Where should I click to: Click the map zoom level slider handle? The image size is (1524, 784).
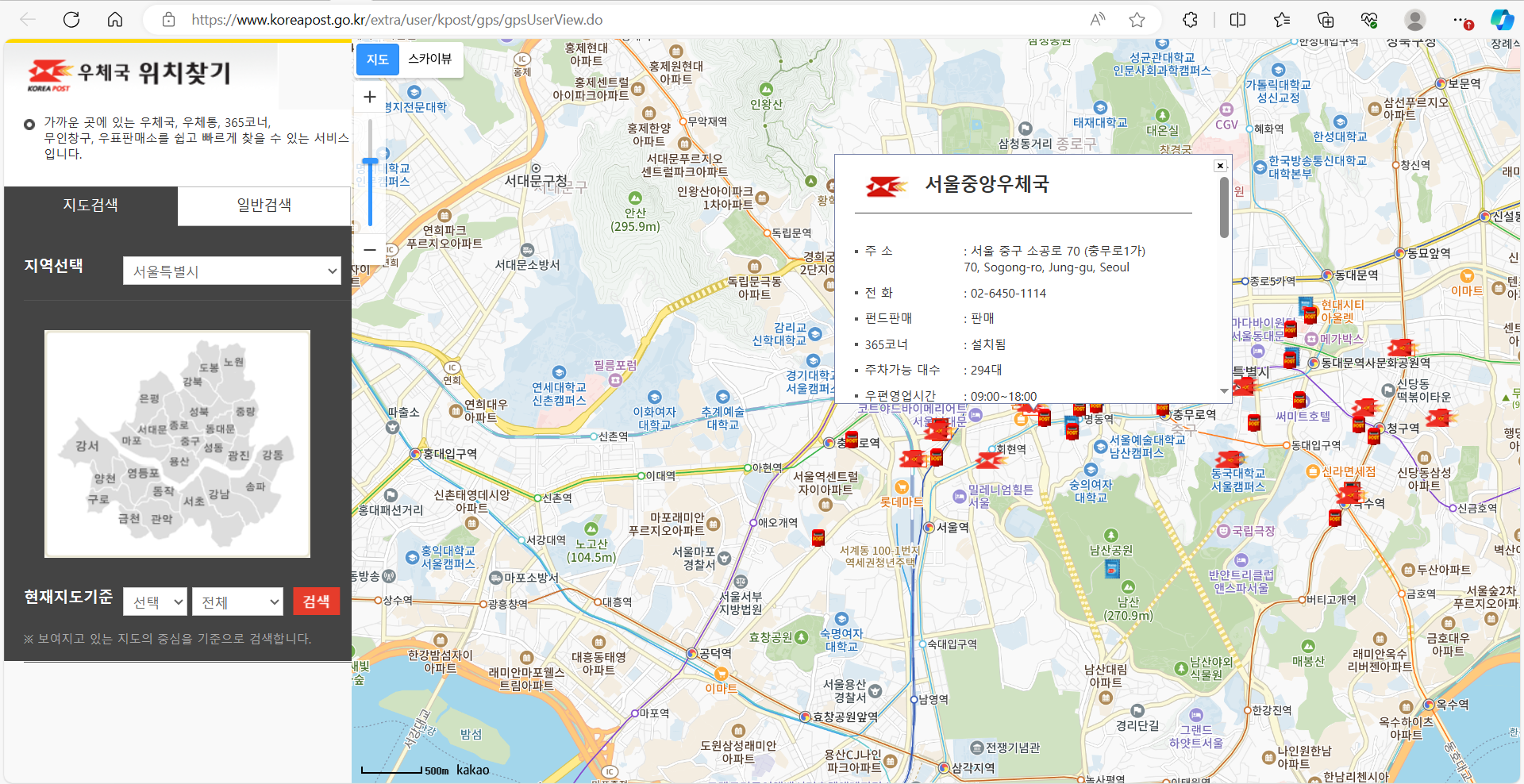pyautogui.click(x=370, y=162)
